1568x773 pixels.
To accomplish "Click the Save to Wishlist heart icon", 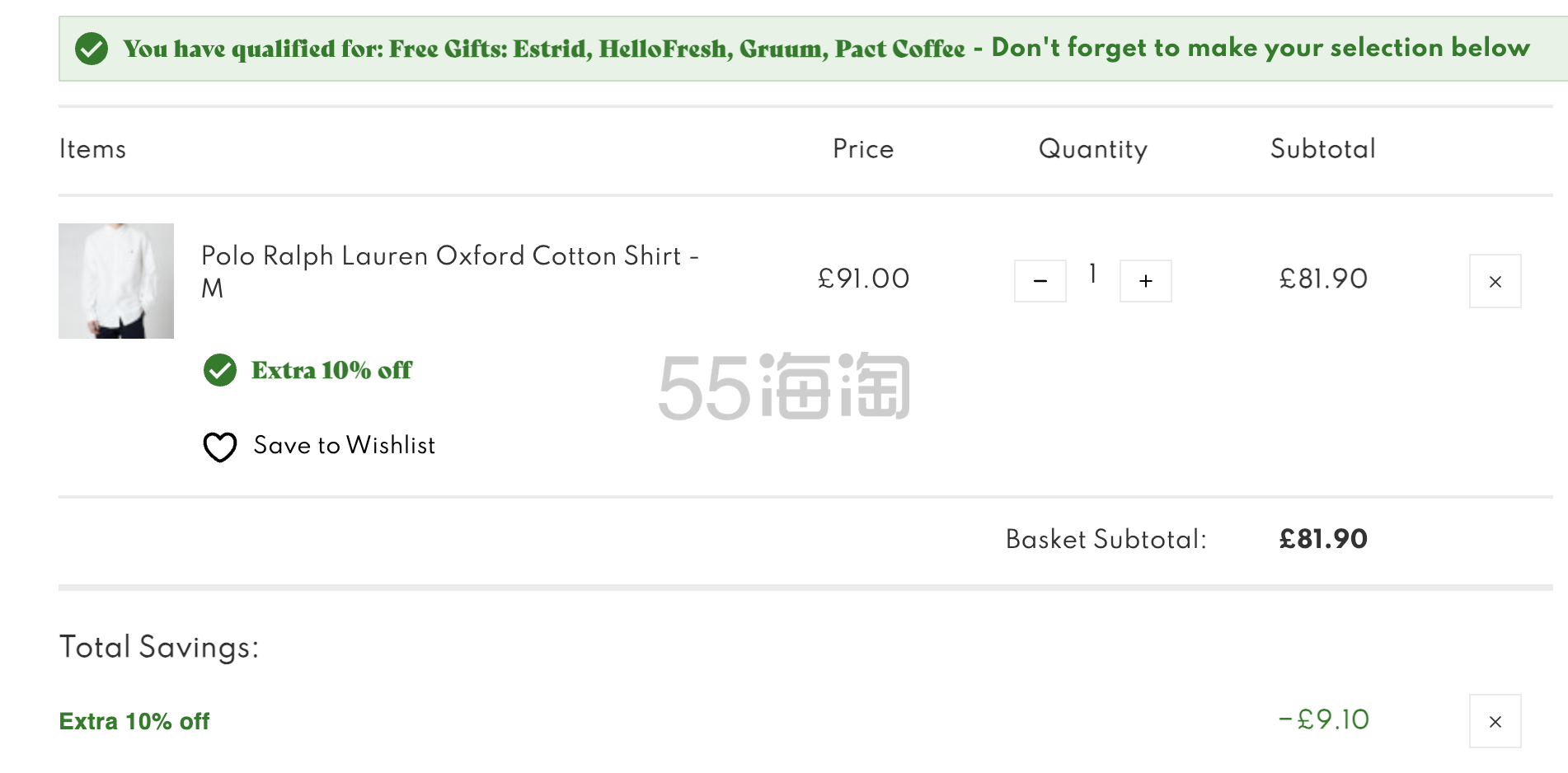I will tap(220, 447).
